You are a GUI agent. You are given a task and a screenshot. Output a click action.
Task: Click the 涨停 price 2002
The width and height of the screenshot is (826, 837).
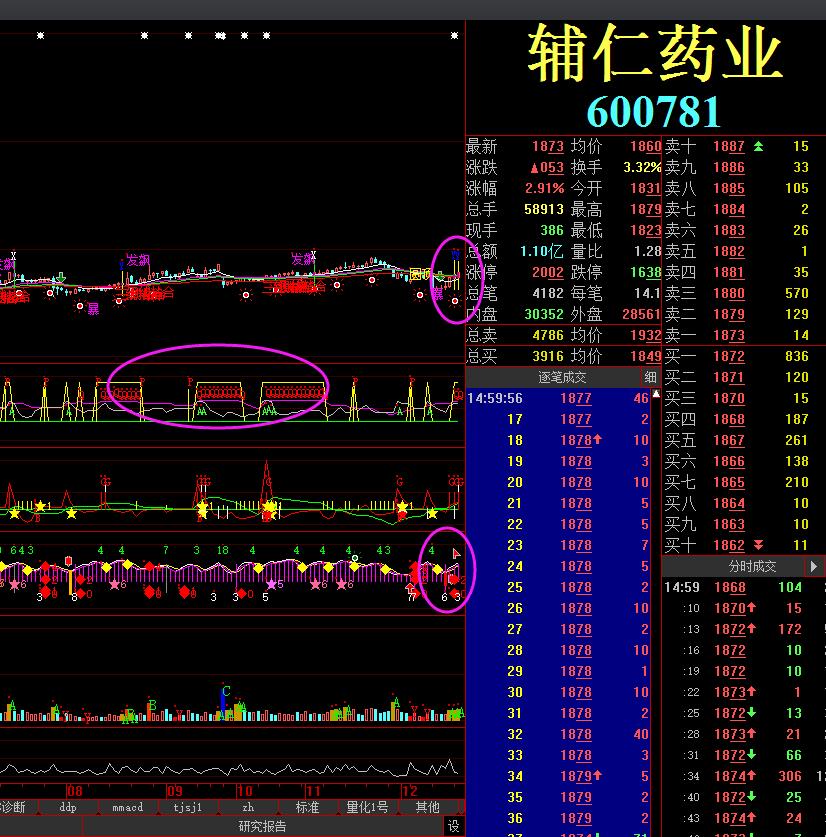[548, 272]
